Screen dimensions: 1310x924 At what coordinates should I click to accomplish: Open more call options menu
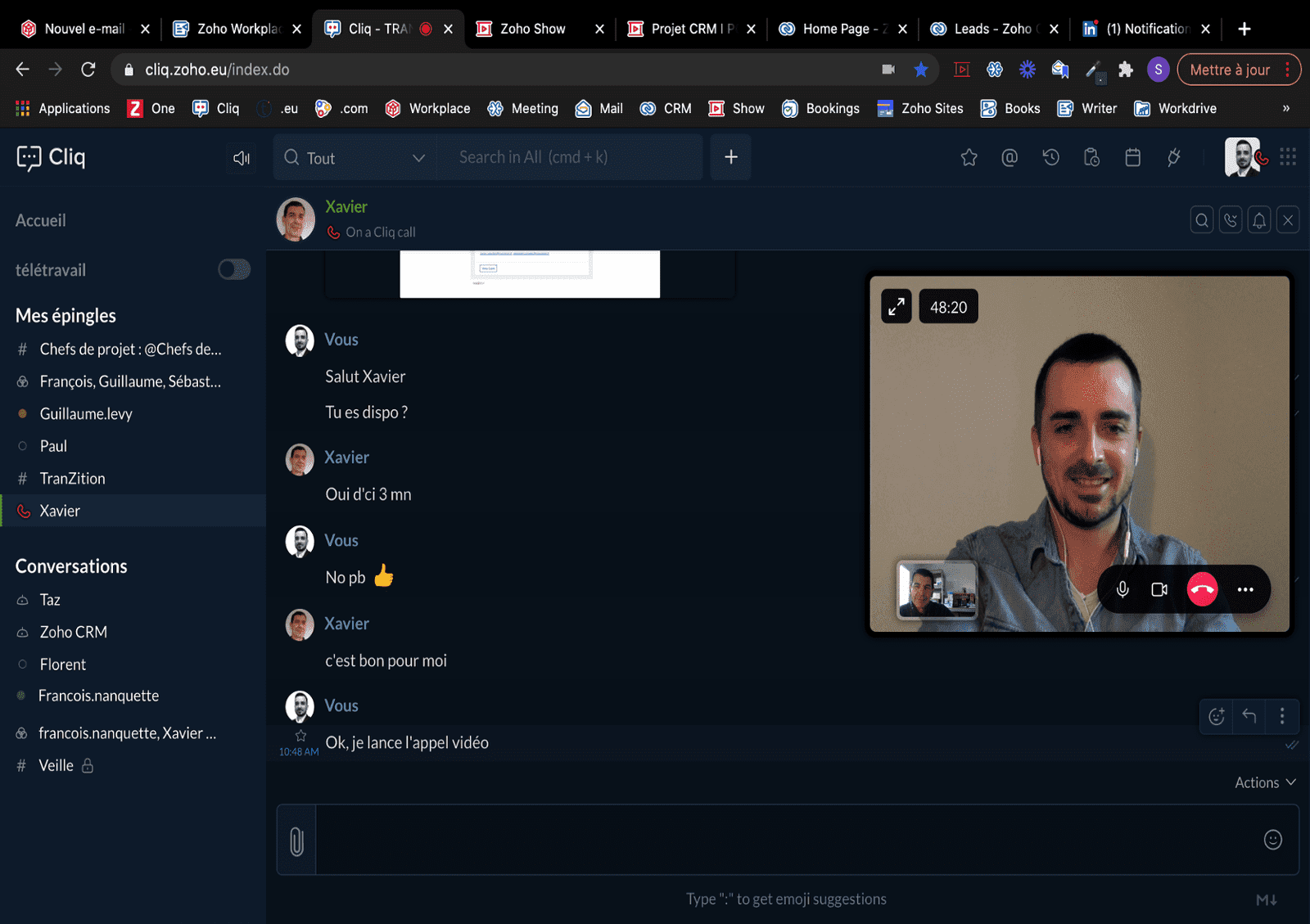click(1245, 589)
